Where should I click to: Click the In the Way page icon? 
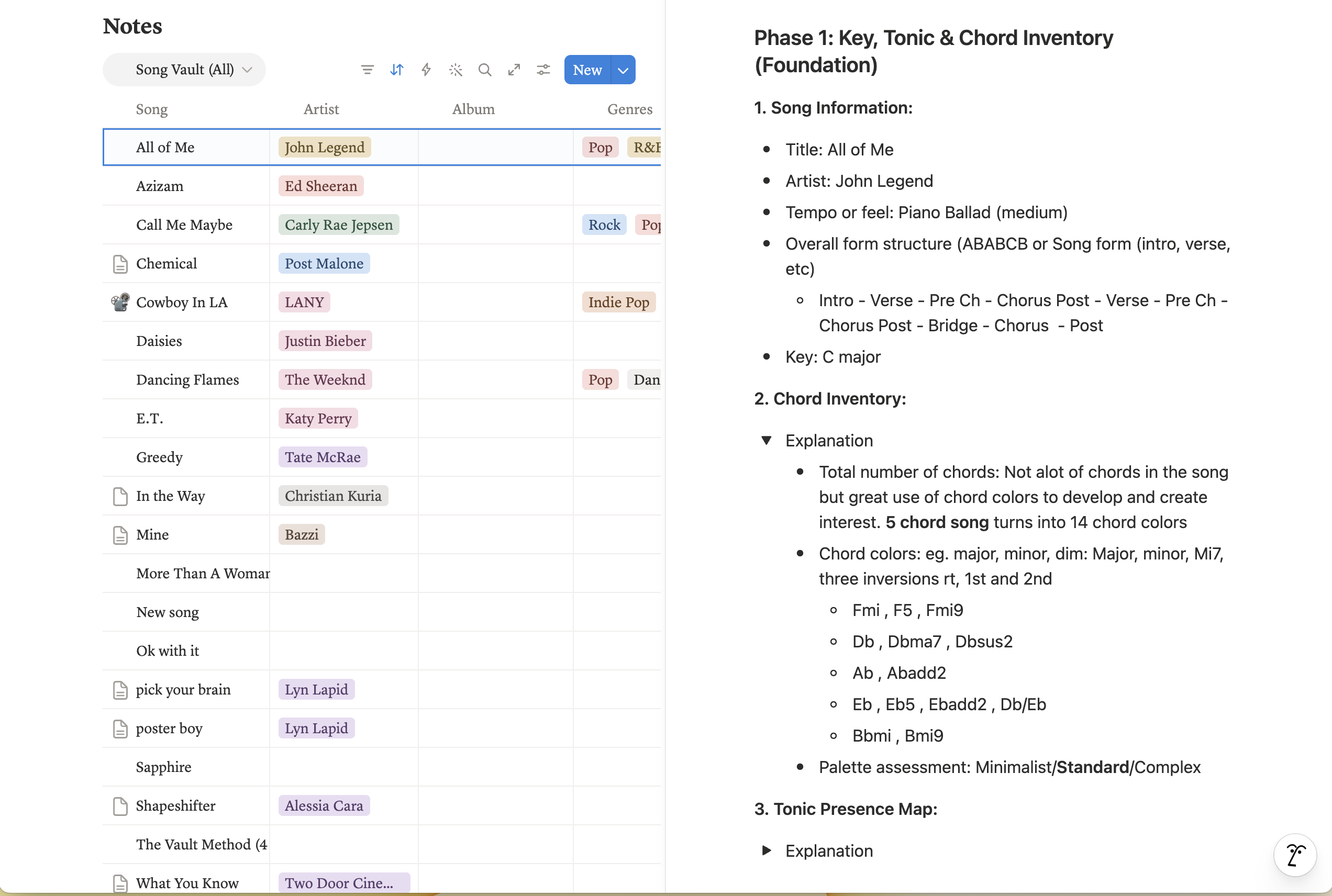click(120, 497)
